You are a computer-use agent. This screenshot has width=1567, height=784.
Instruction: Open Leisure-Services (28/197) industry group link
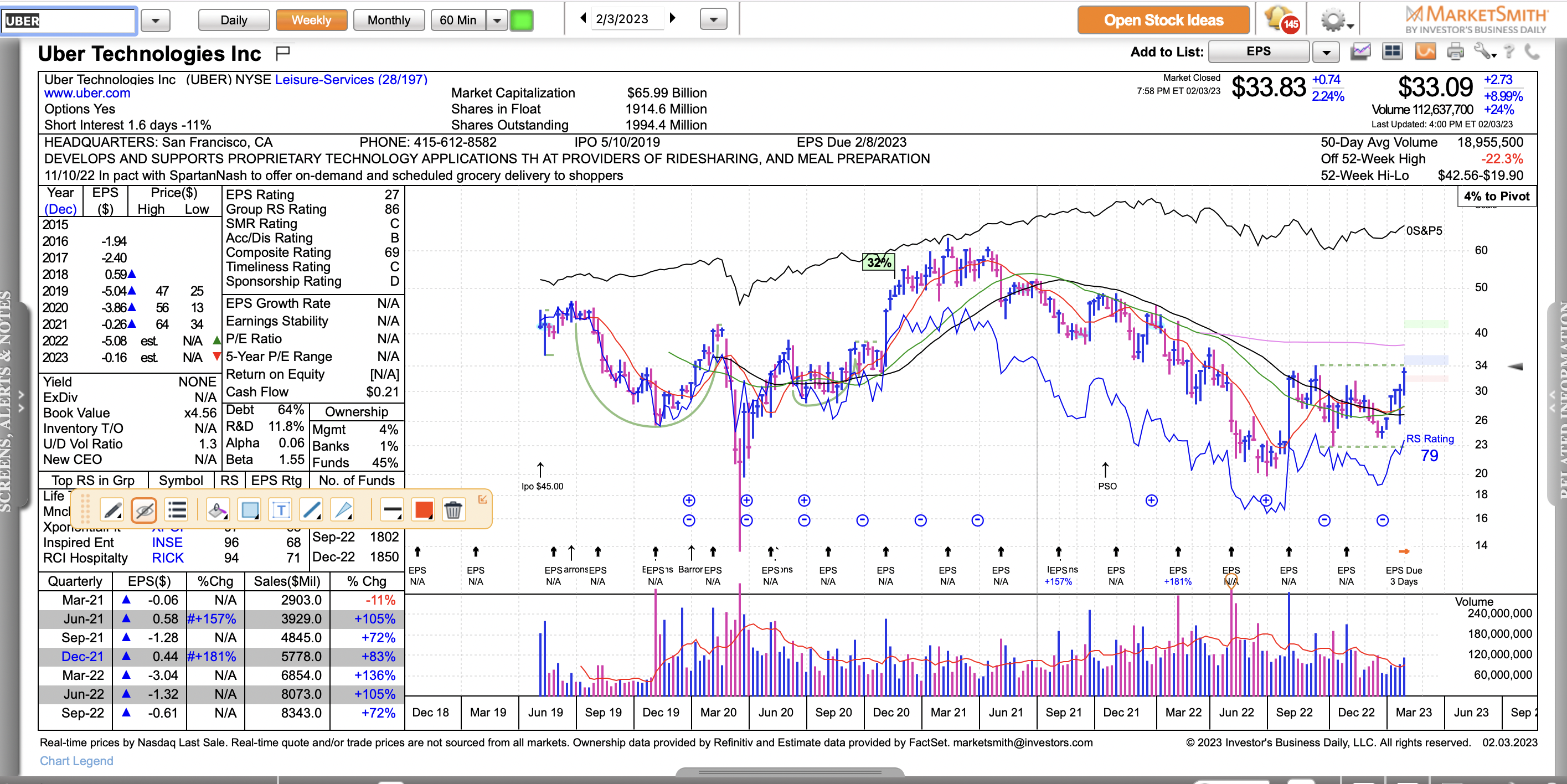tap(351, 80)
